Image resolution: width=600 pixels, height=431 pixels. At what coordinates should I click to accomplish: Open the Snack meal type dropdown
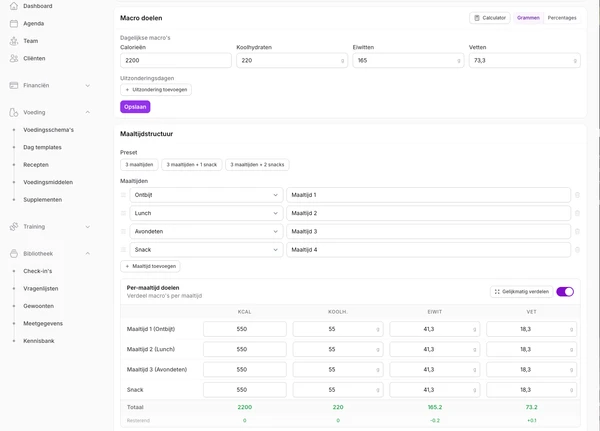click(206, 250)
